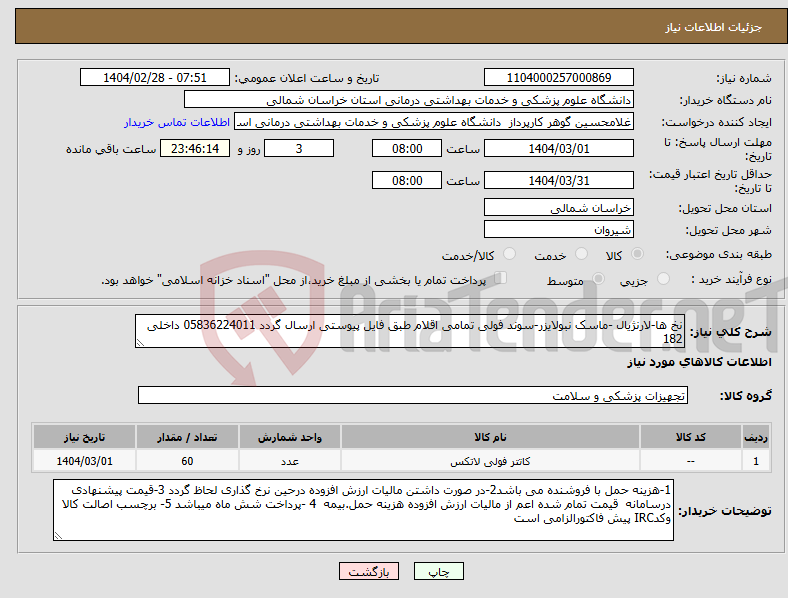This screenshot has width=788, height=598.
Task: Click the announcement date field 1404/02/28 - 07:51
Action: pos(155,78)
